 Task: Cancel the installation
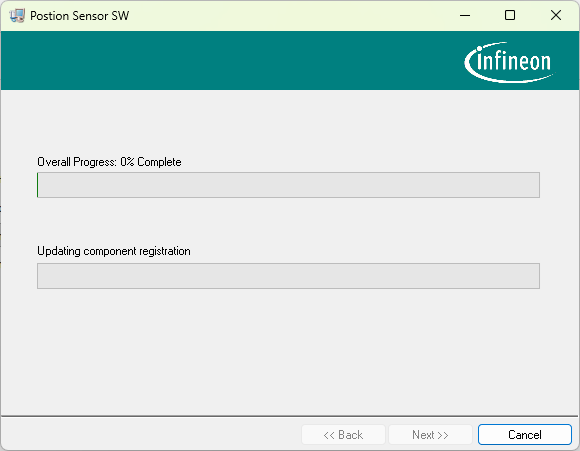[525, 434]
